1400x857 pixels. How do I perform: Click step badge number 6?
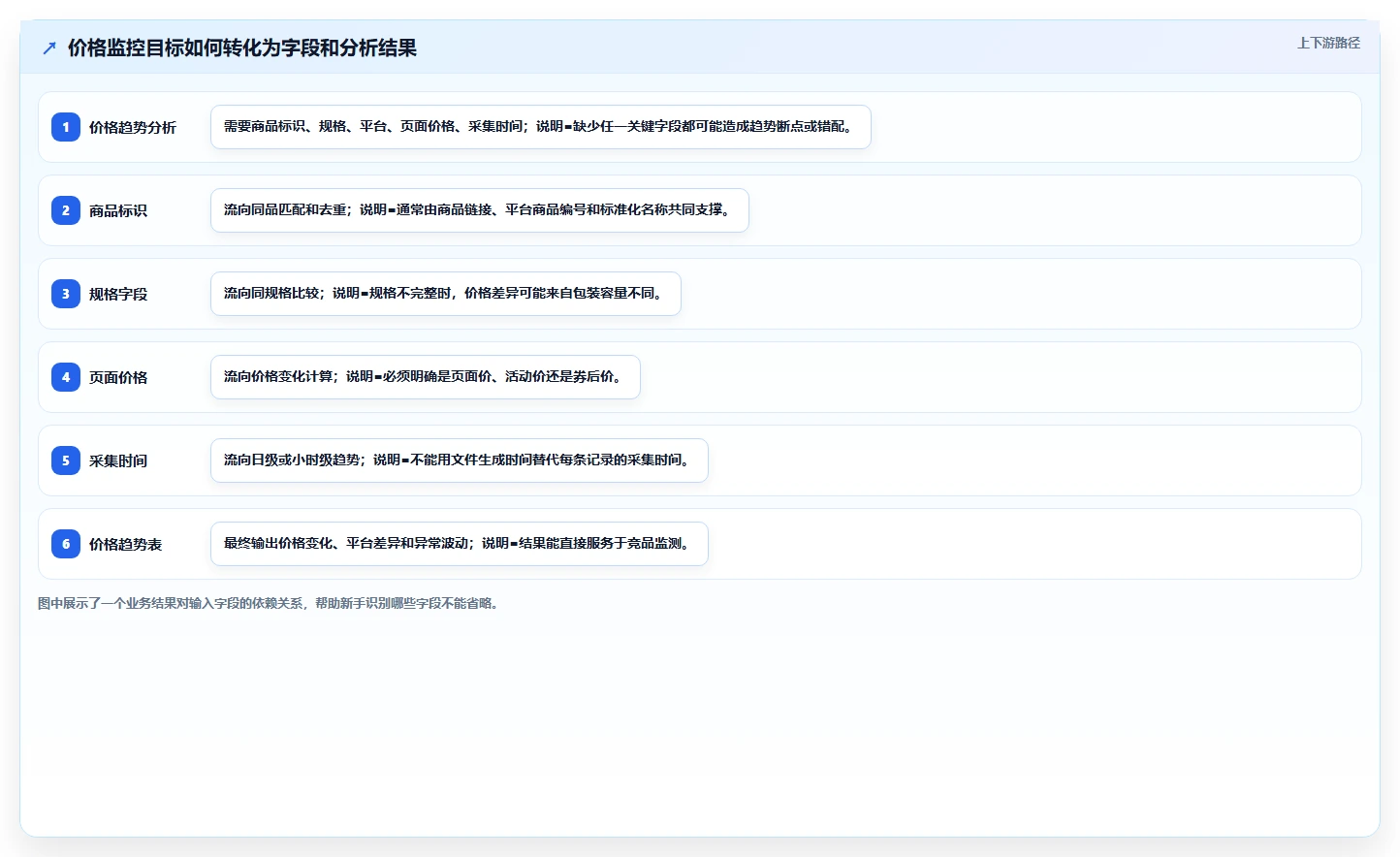pyautogui.click(x=66, y=544)
